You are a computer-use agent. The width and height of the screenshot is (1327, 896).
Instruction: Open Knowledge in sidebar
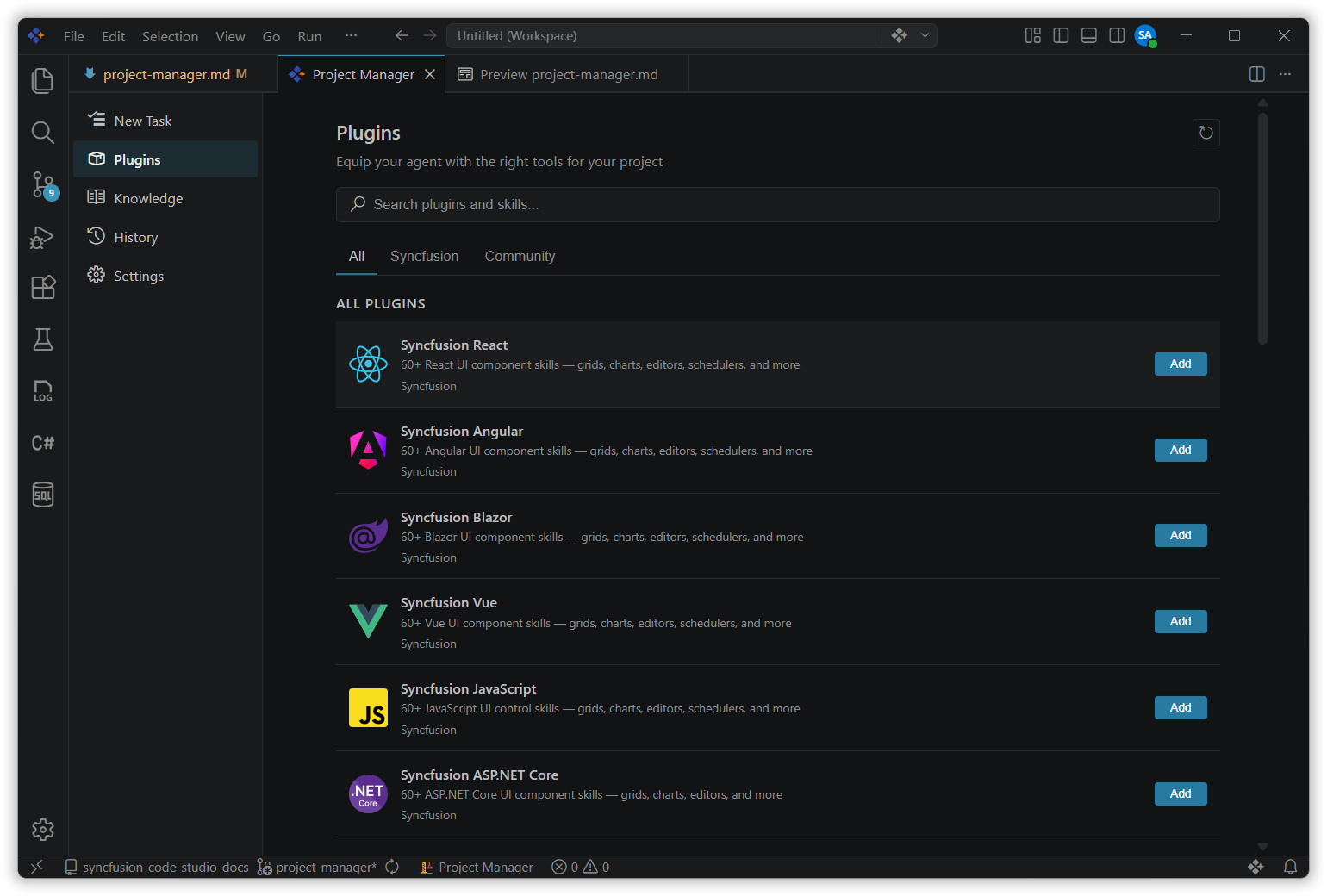pyautogui.click(x=165, y=198)
